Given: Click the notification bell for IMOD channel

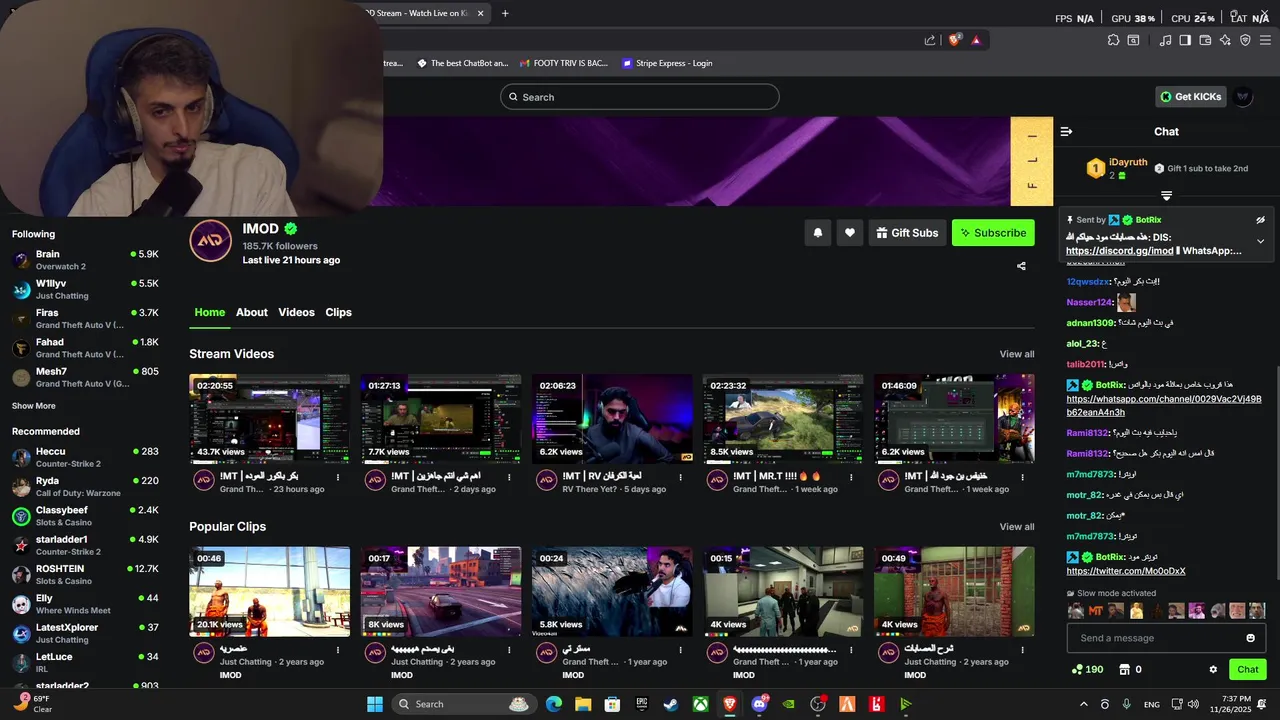Looking at the screenshot, I should pyautogui.click(x=817, y=233).
